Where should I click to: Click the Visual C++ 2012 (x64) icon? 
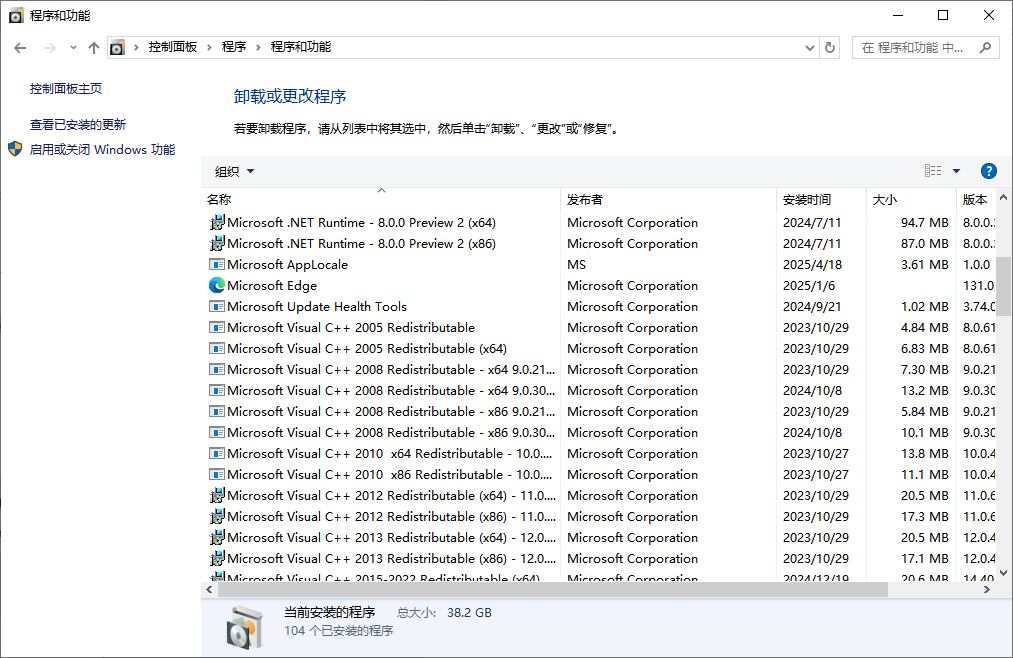[217, 495]
